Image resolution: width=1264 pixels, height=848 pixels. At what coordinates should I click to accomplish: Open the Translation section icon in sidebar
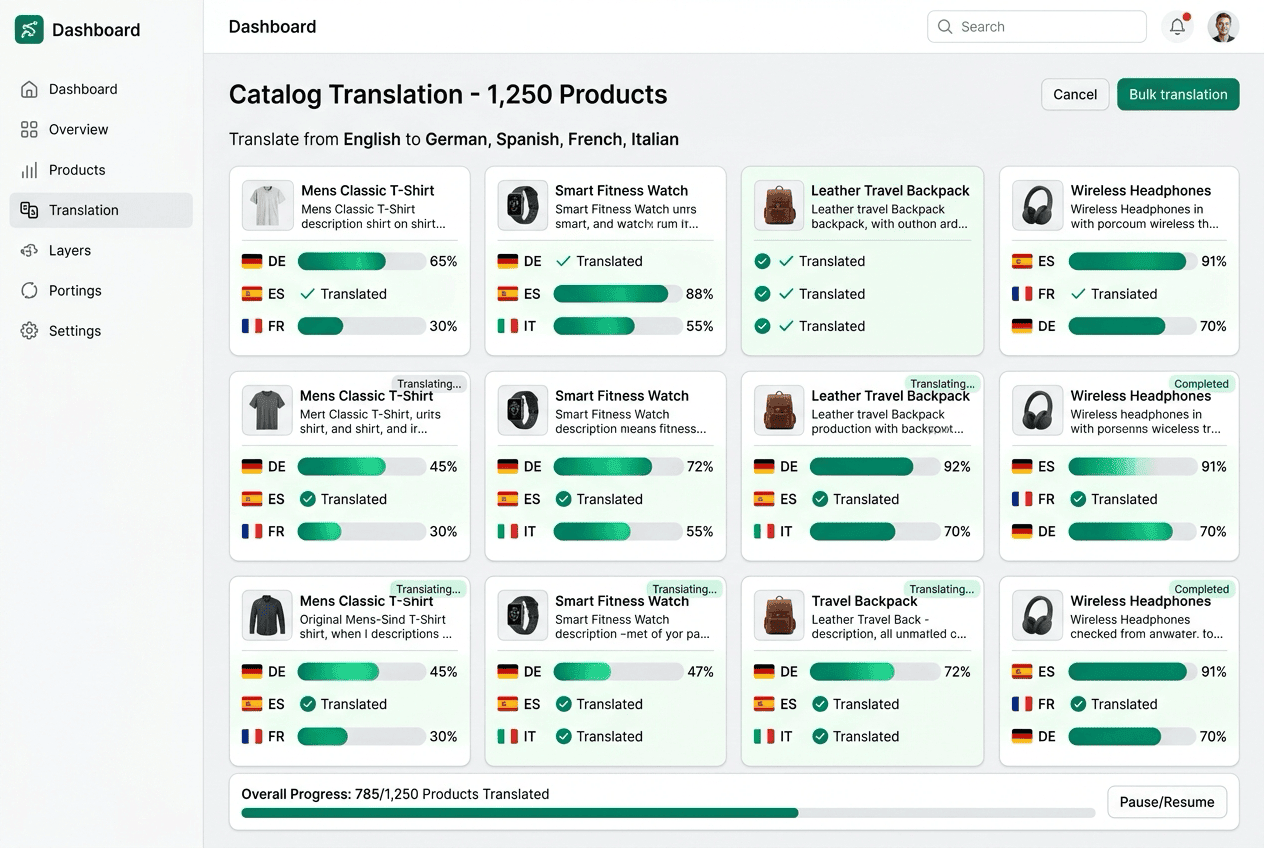tap(31, 210)
